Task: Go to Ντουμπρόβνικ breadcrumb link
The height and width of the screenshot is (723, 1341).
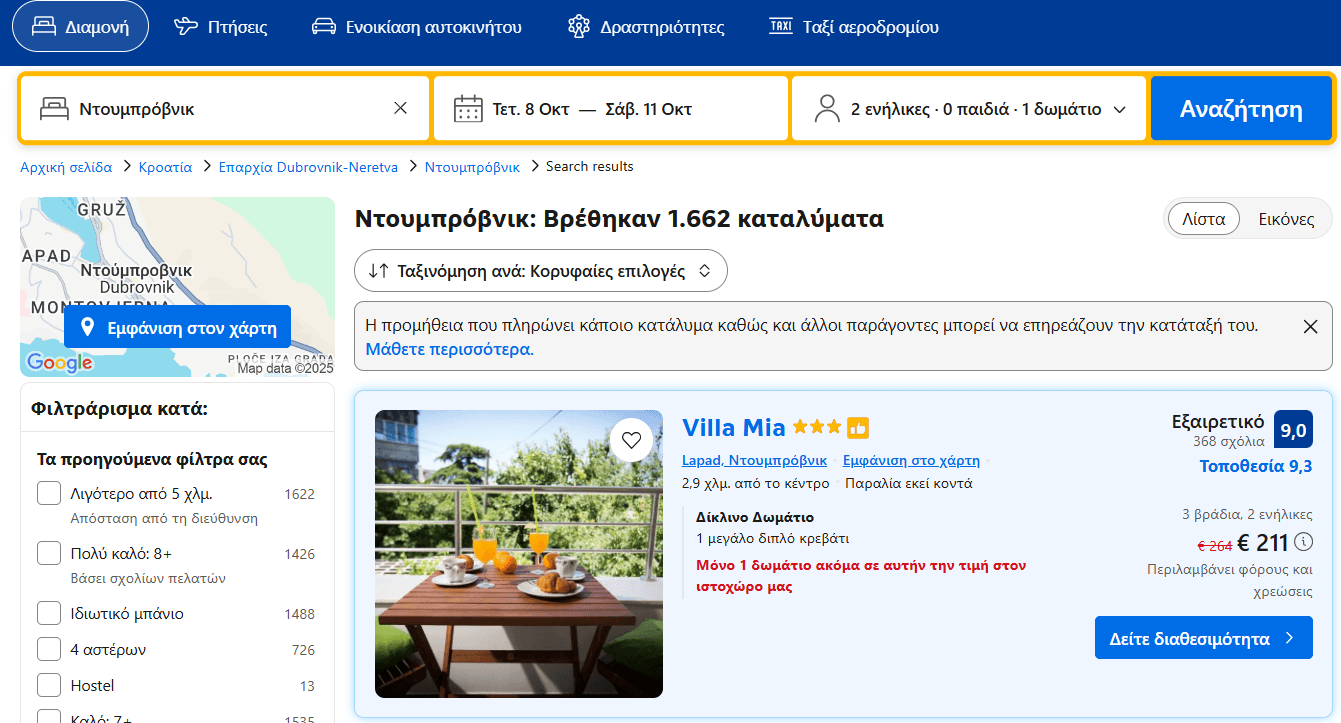Action: (x=472, y=167)
